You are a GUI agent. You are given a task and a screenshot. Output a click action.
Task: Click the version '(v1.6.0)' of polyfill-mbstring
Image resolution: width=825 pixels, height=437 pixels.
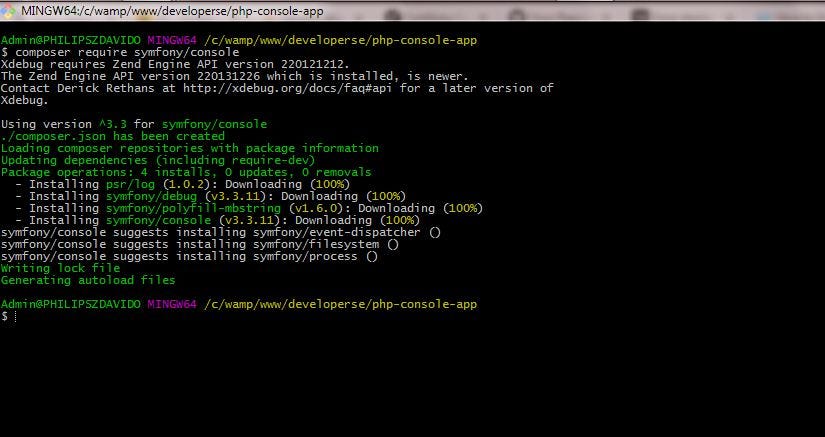tap(316, 208)
